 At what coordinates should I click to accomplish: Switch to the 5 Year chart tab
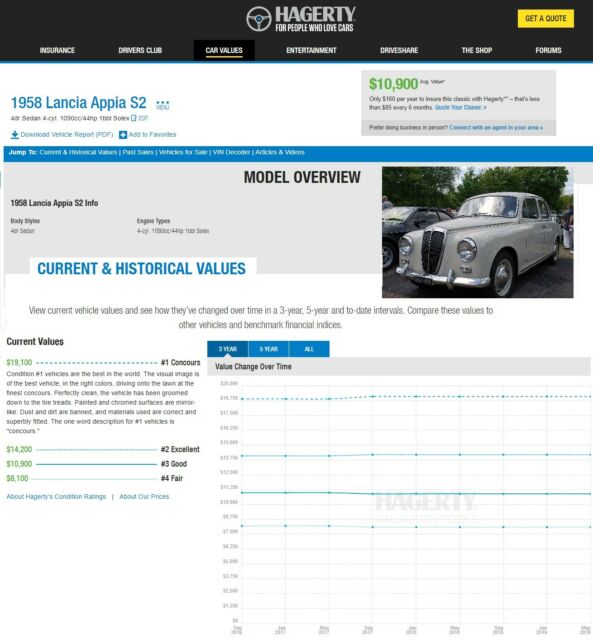(269, 349)
